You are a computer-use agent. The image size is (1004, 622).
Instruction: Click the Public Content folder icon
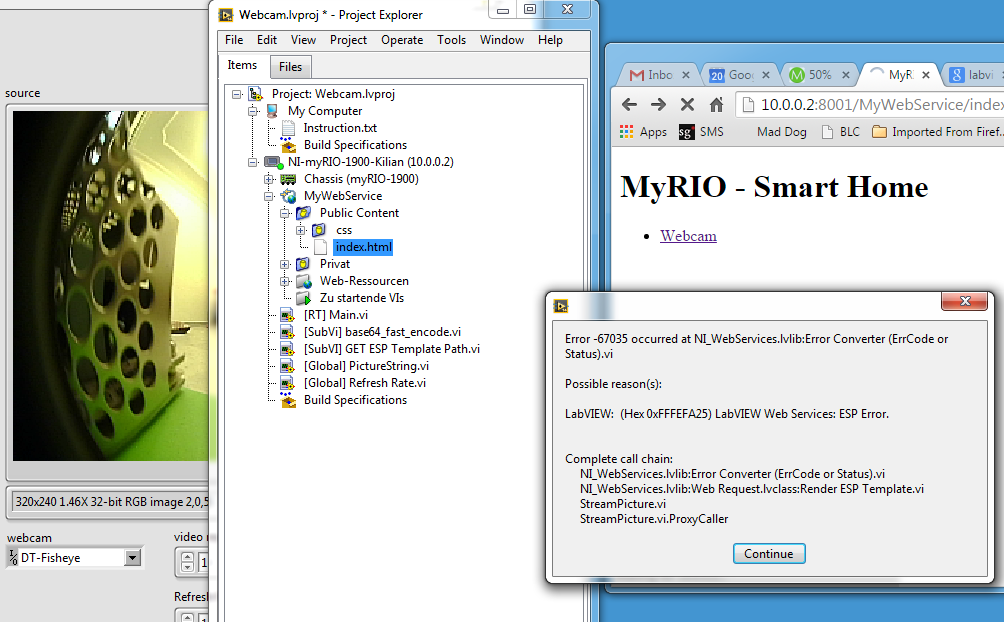point(304,213)
